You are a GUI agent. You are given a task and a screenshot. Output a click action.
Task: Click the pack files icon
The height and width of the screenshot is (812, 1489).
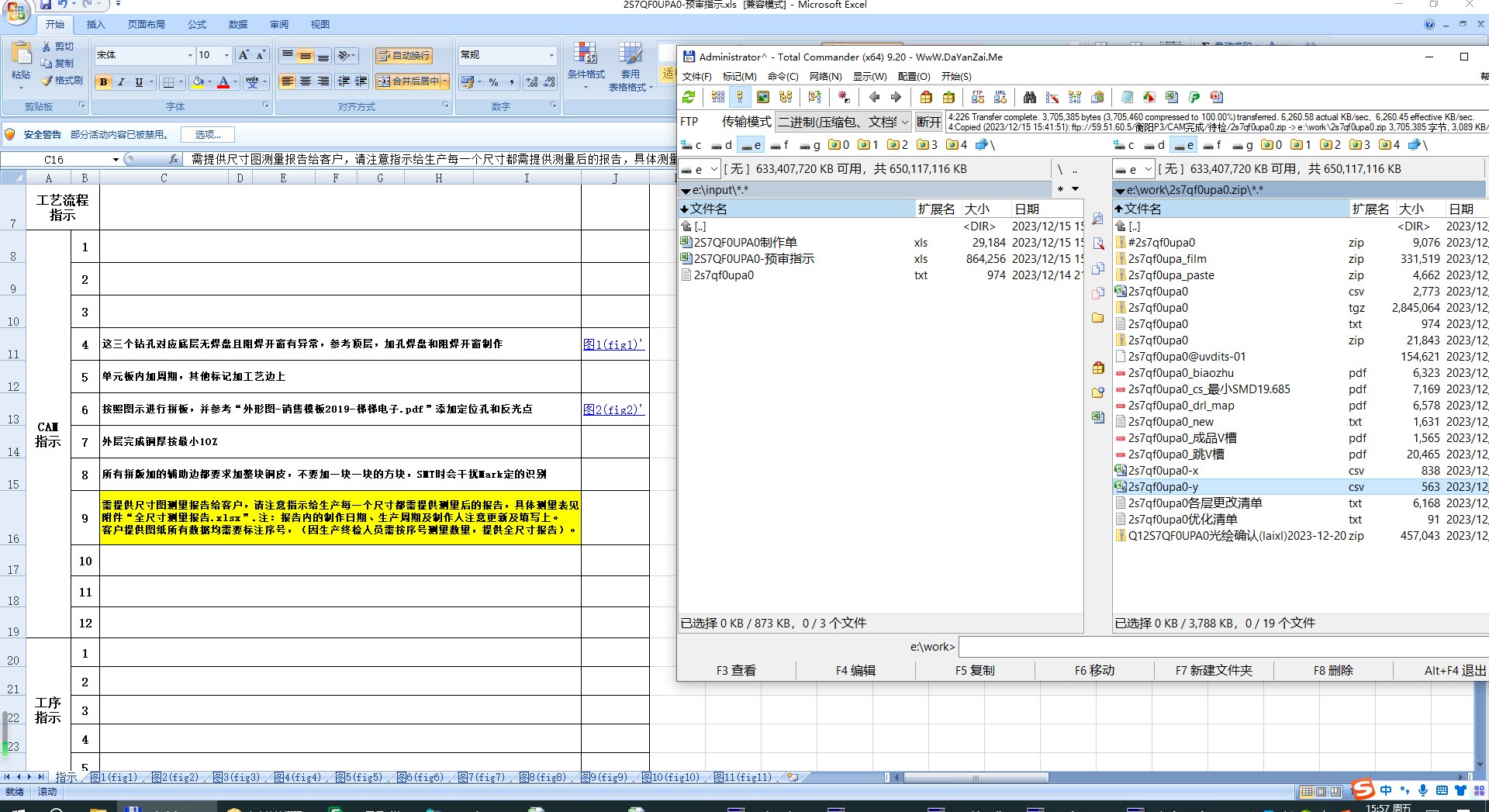pos(926,97)
